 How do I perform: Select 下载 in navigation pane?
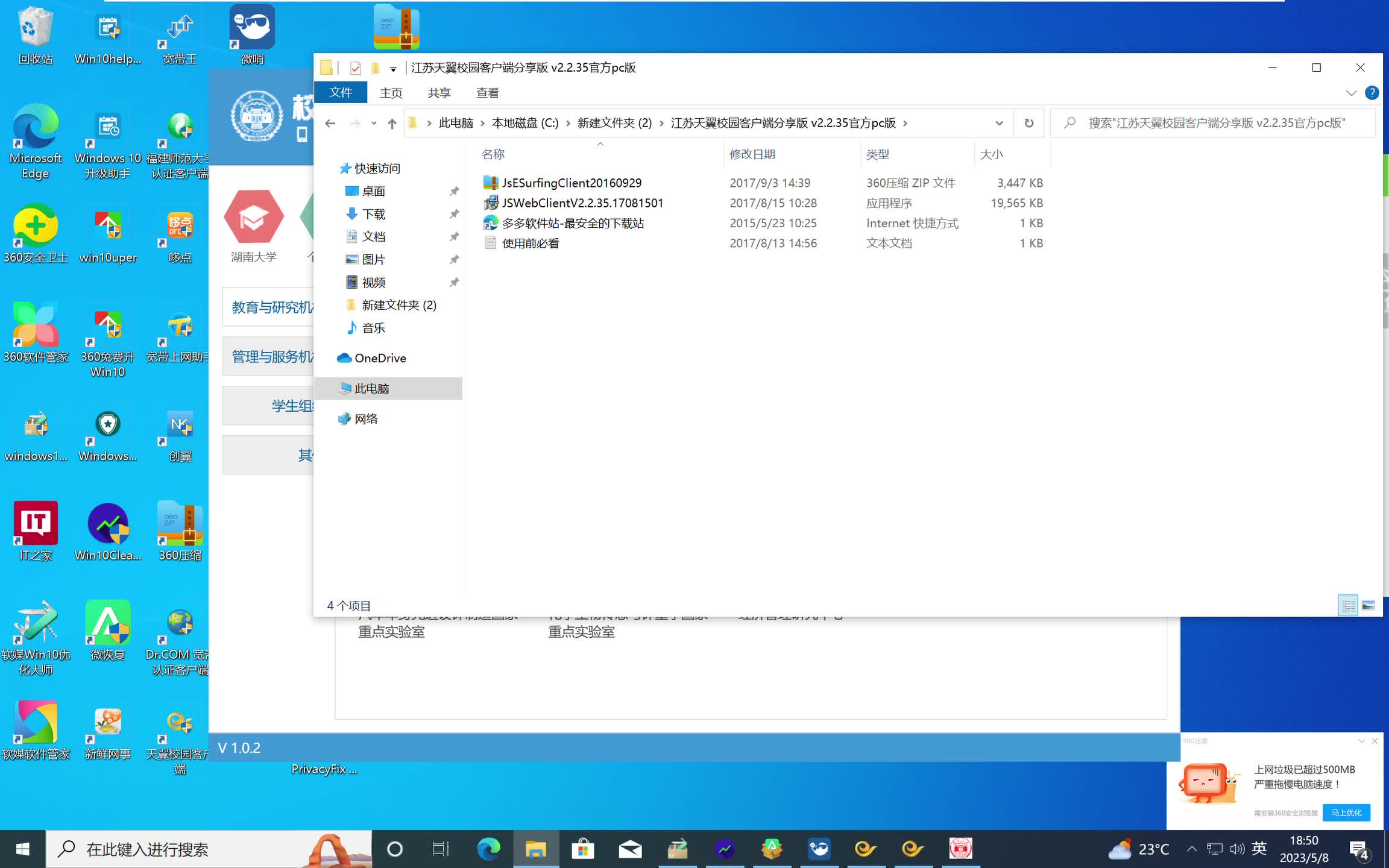373,214
